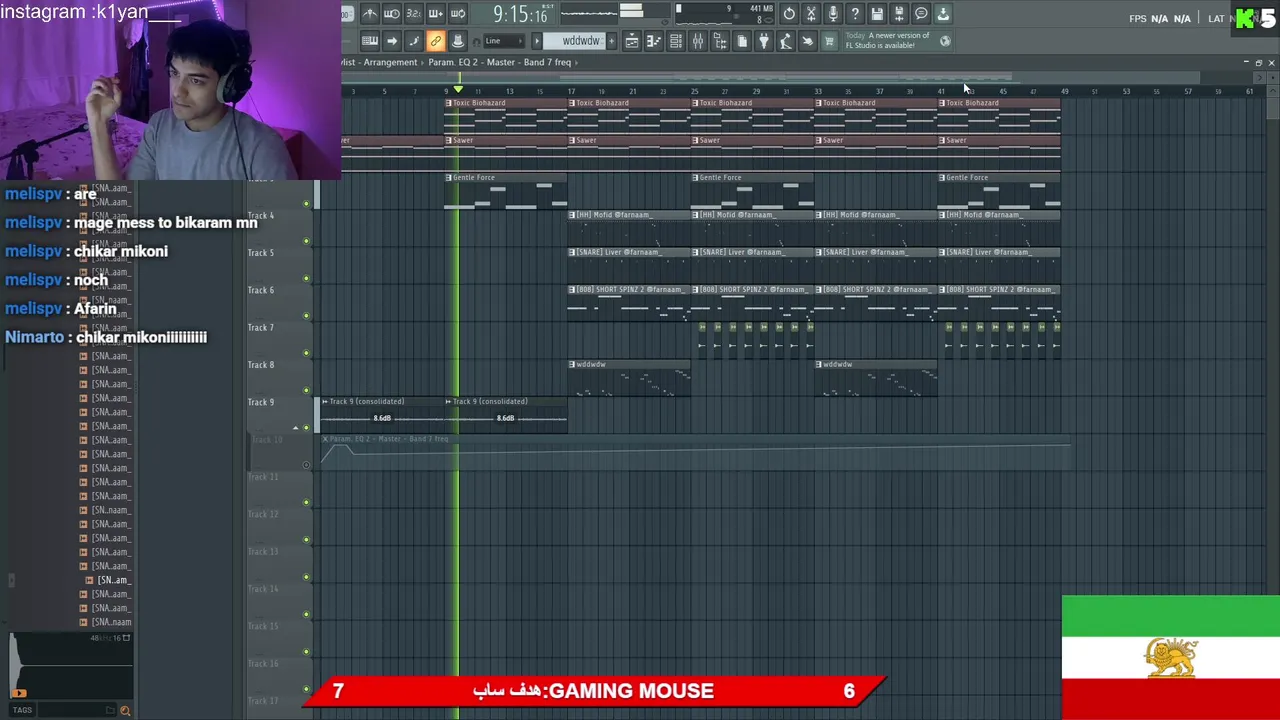Click the Track 14 header label

[262, 589]
